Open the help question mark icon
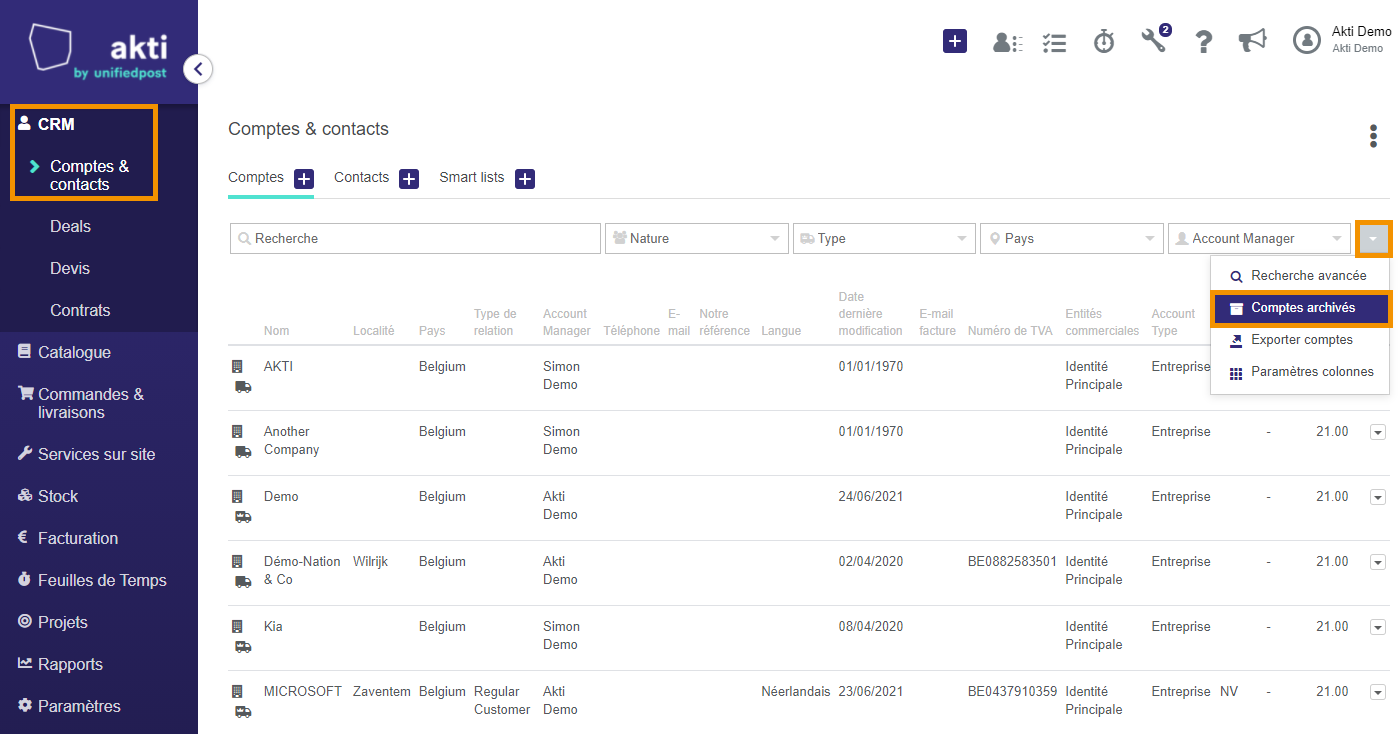This screenshot has width=1399, height=734. point(1204,42)
